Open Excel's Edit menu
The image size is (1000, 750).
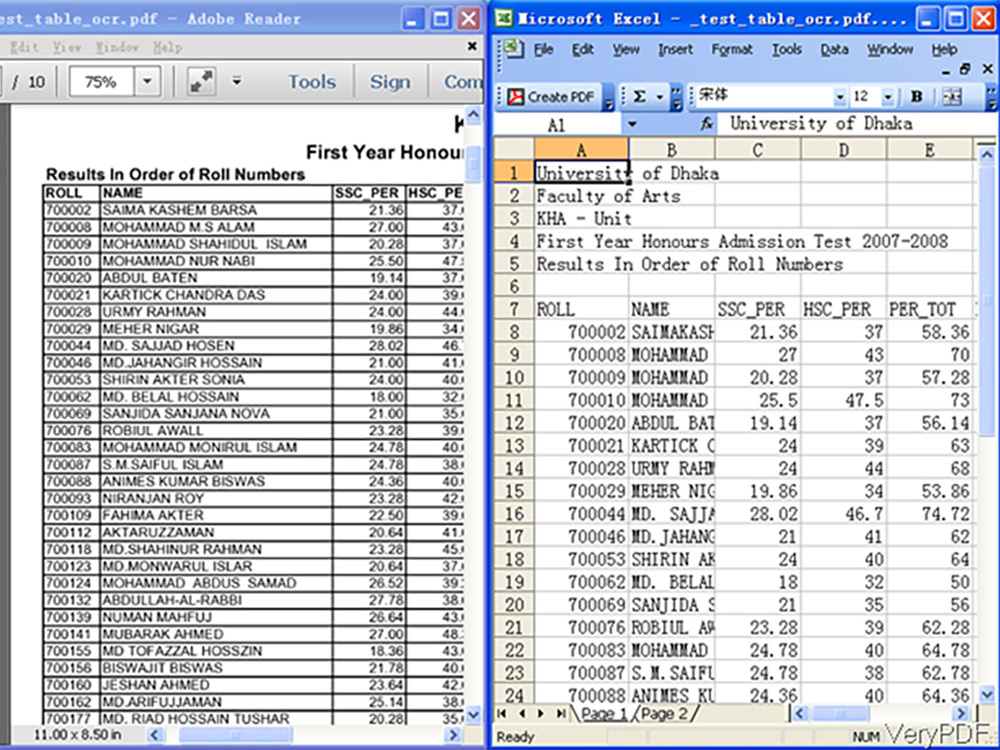point(582,50)
